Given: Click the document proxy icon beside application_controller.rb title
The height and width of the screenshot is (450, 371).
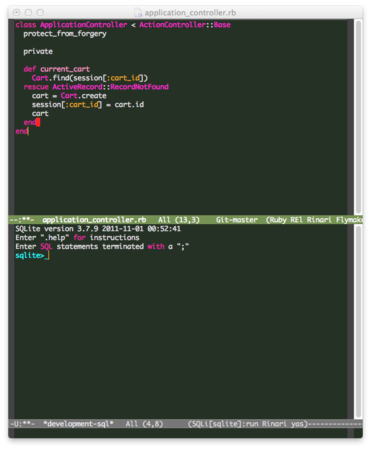Looking at the screenshot, I should (x=138, y=13).
